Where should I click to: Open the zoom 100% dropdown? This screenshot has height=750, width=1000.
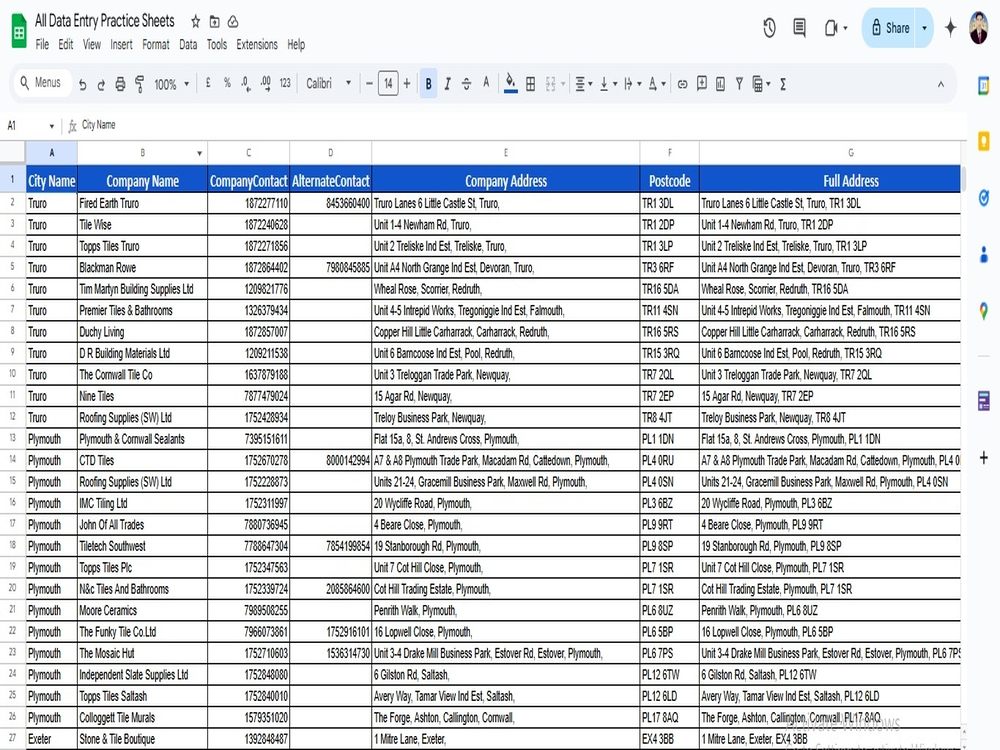172,84
